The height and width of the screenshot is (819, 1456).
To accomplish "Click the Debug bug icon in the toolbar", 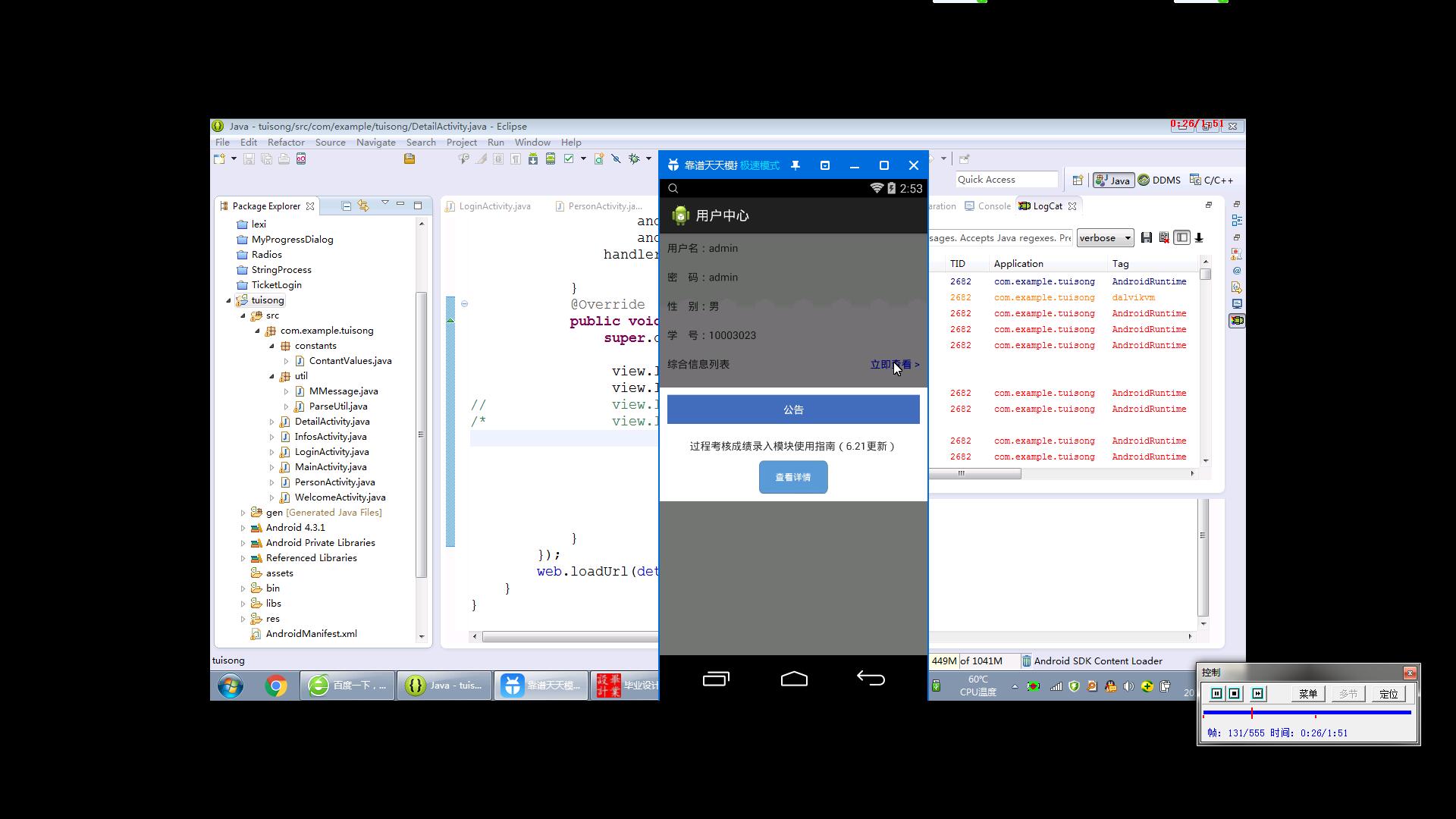I will [x=634, y=158].
